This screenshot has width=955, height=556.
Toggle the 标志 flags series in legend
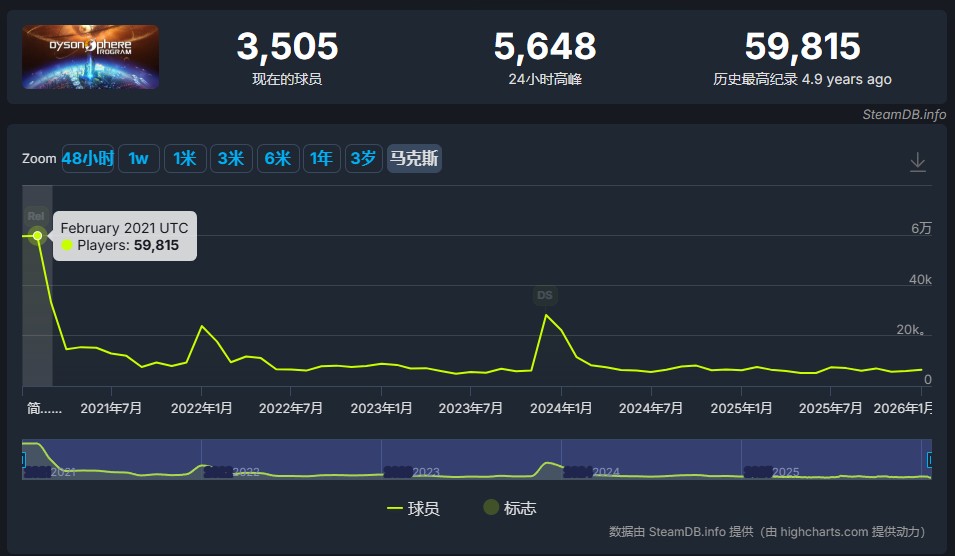(x=509, y=508)
